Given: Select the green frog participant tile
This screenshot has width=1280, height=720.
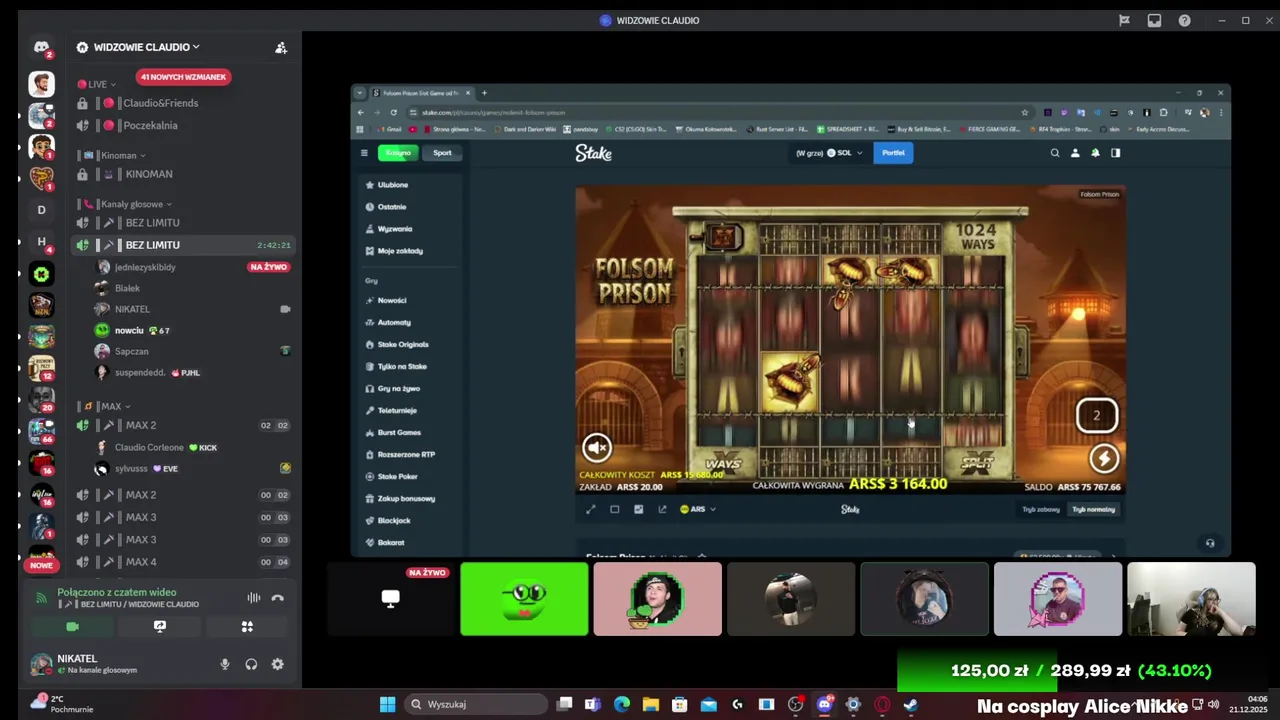Looking at the screenshot, I should click(x=524, y=599).
